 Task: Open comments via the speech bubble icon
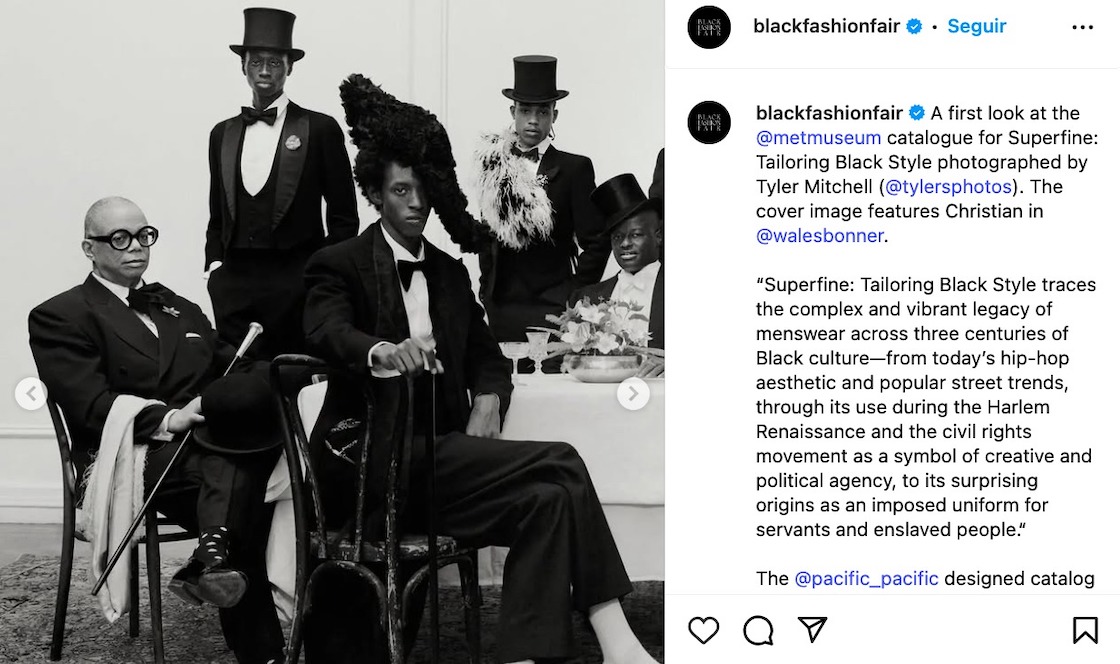pyautogui.click(x=758, y=629)
